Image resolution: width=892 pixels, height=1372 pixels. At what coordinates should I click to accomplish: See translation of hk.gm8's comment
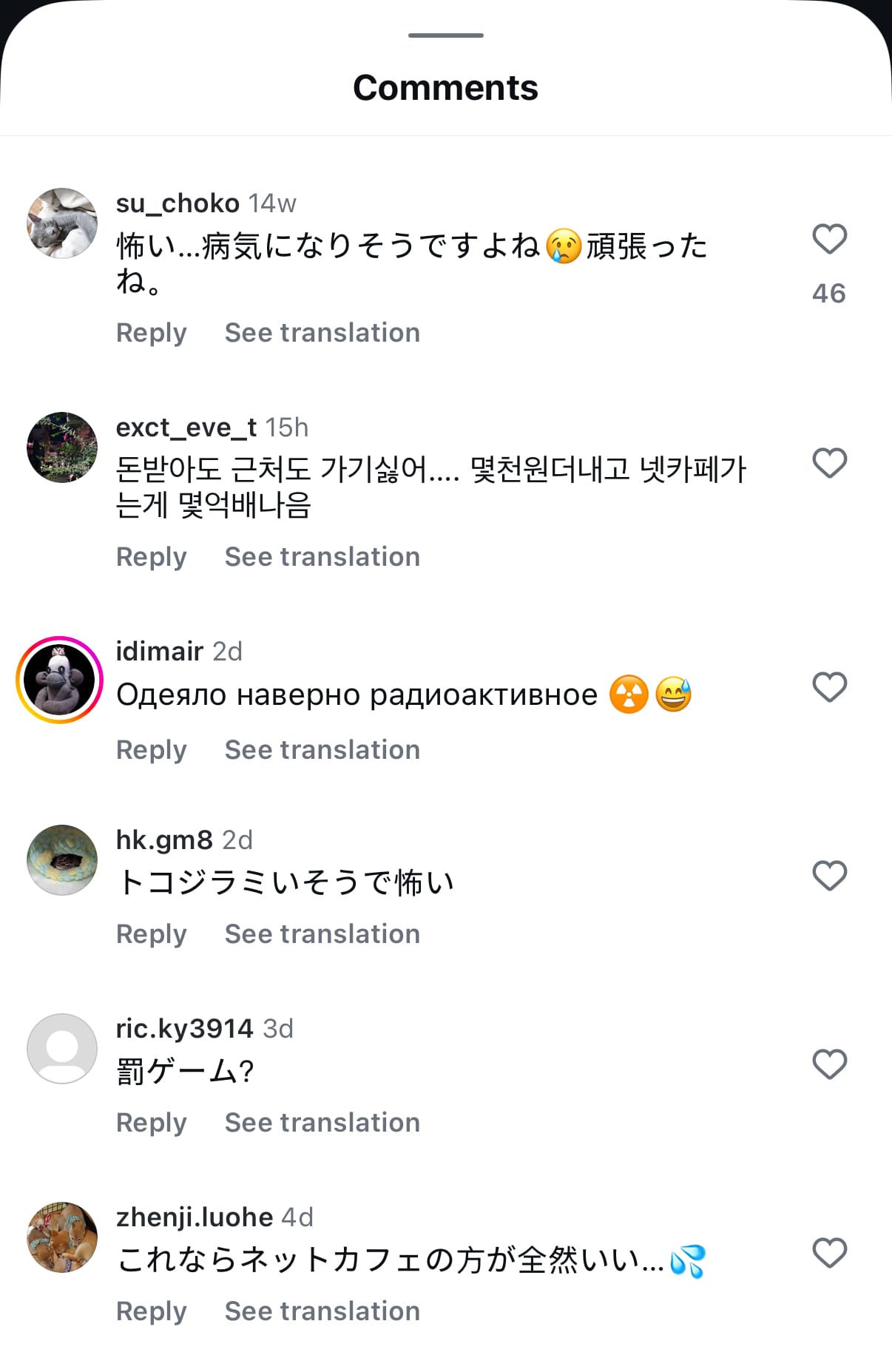click(322, 934)
